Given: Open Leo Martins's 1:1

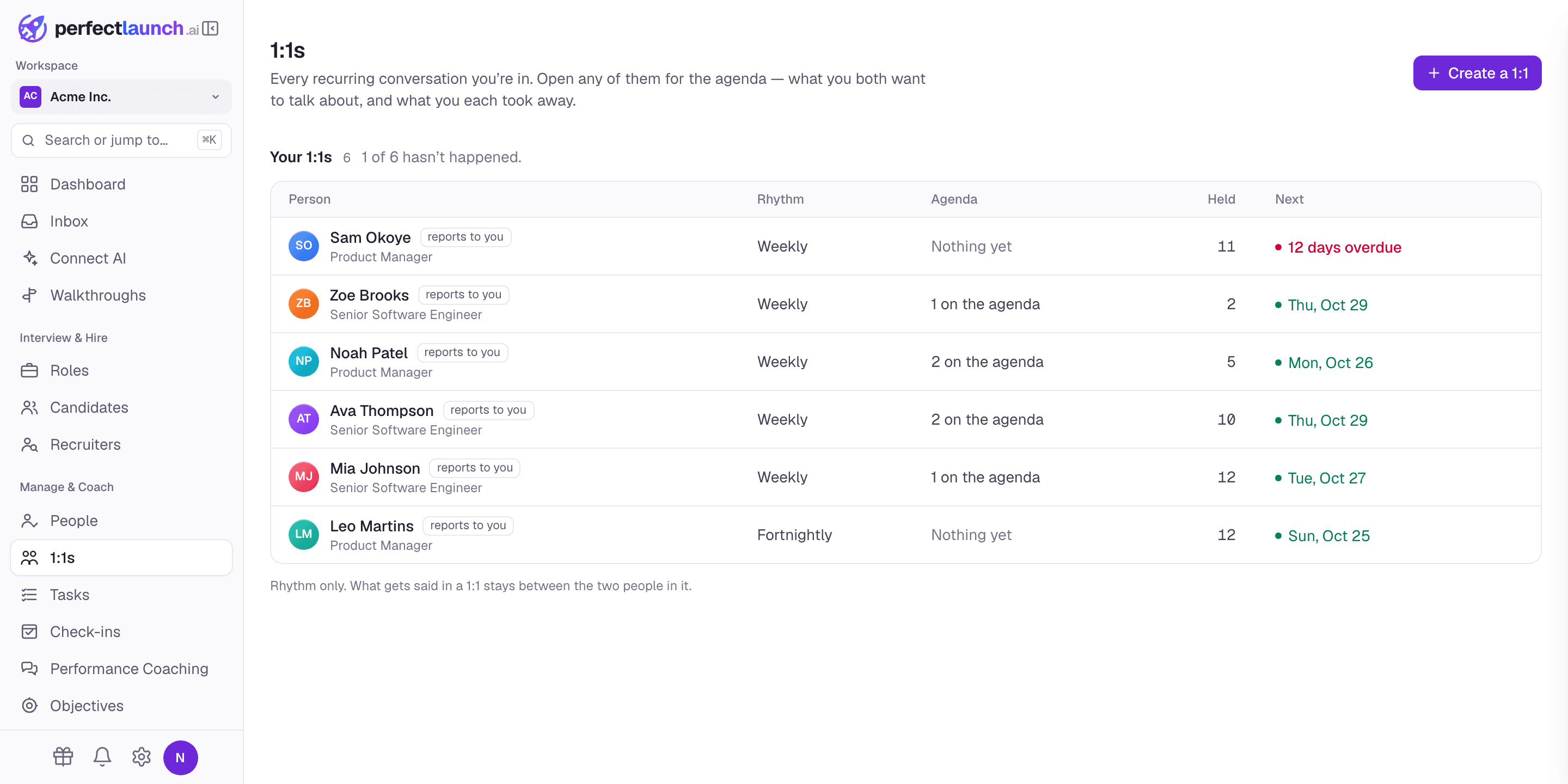Looking at the screenshot, I should [x=905, y=535].
